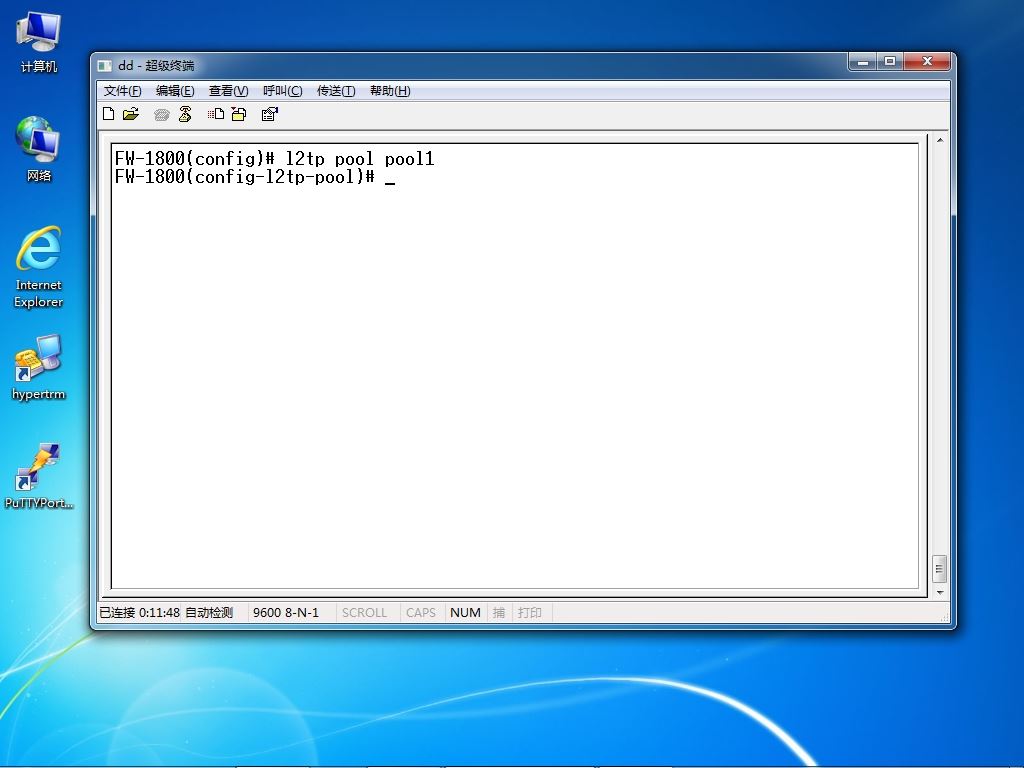Click the Call (connect) phone icon

click(x=161, y=115)
